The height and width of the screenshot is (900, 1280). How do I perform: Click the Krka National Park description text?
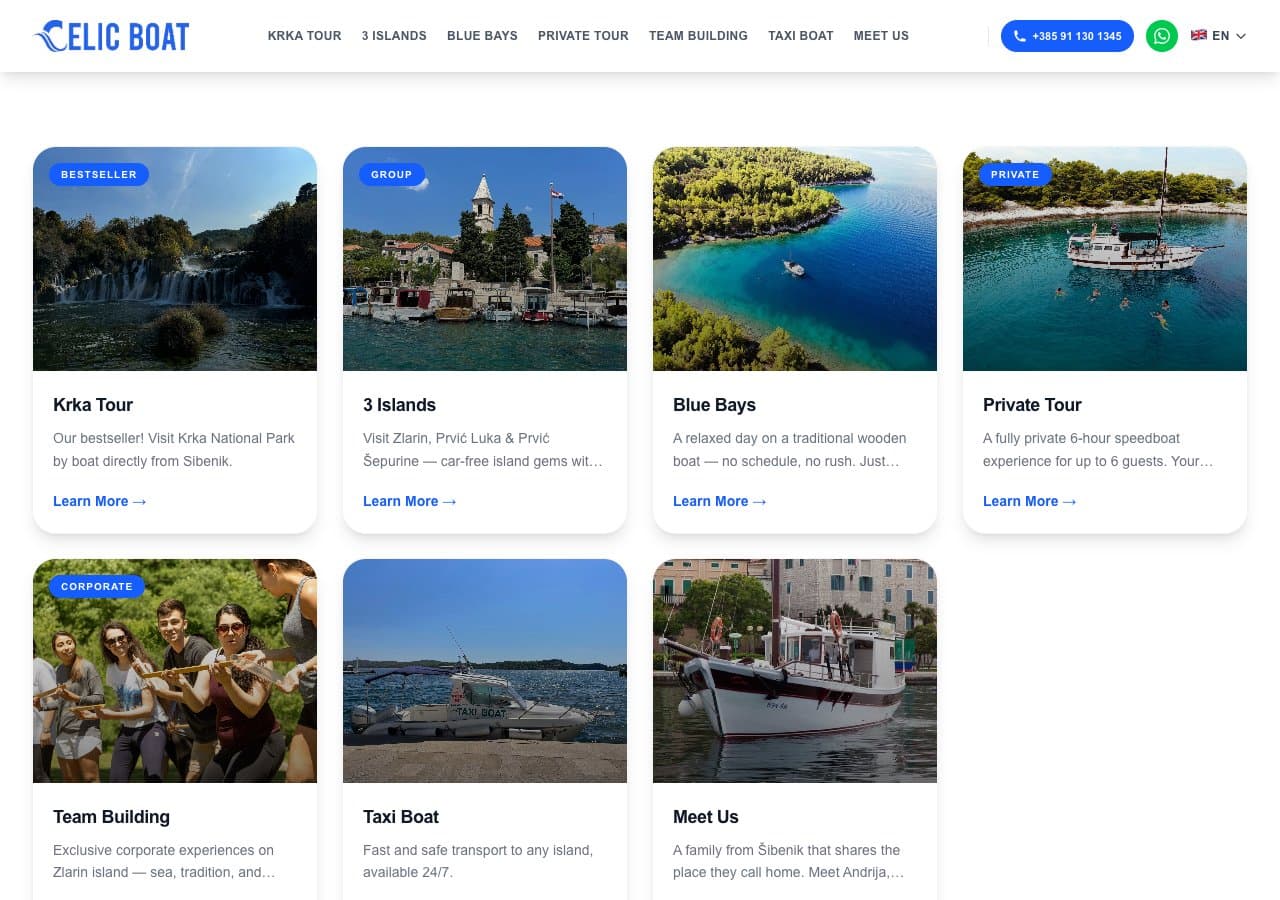click(174, 450)
